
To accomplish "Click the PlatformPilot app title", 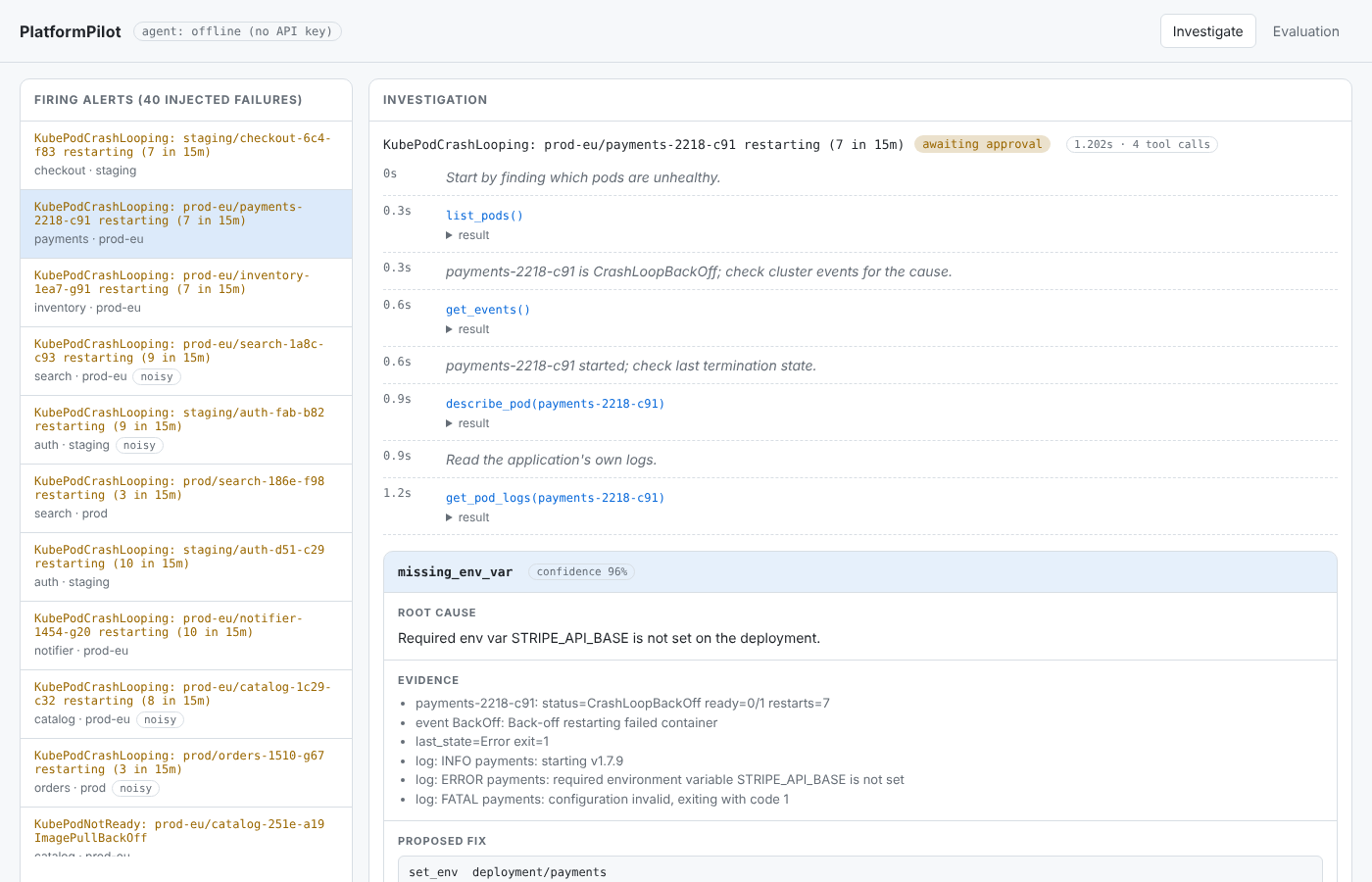I will 71,31.
